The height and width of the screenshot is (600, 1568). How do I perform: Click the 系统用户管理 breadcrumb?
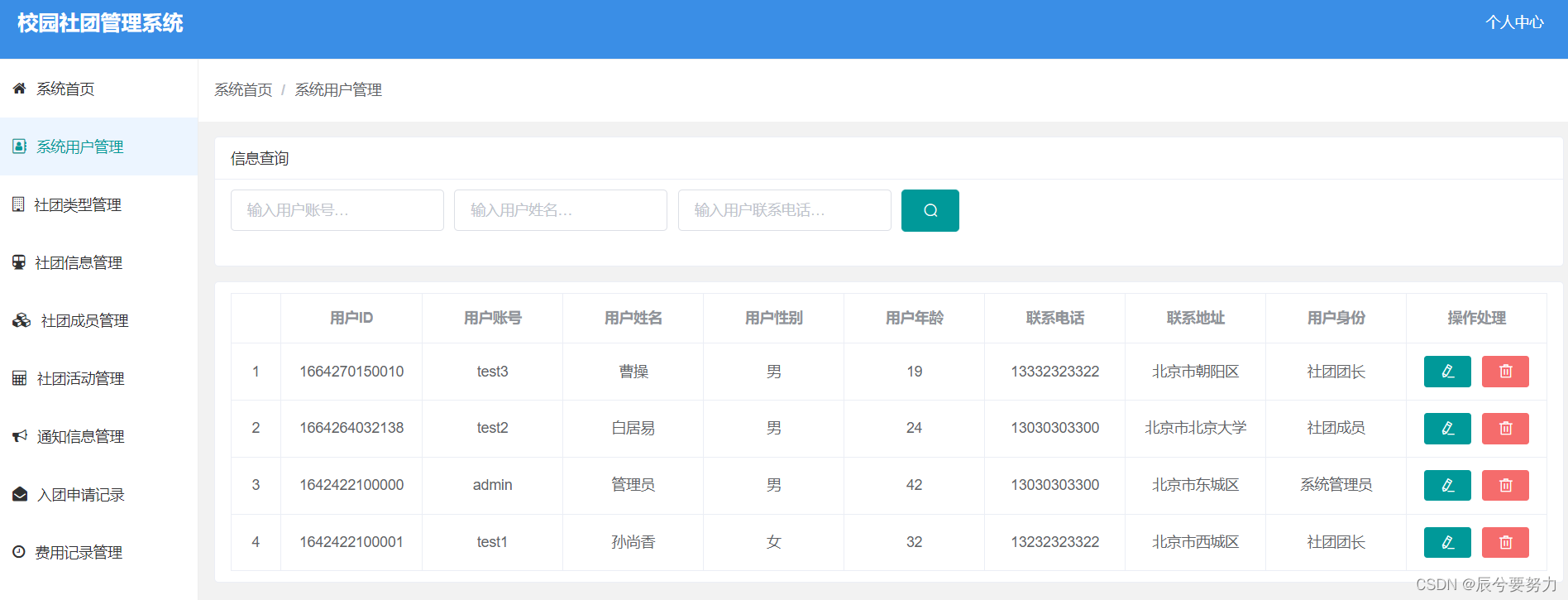point(338,89)
